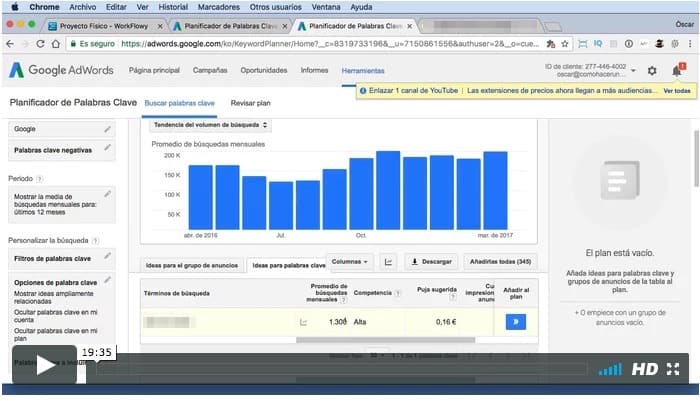Toggle HD video quality

(645, 369)
